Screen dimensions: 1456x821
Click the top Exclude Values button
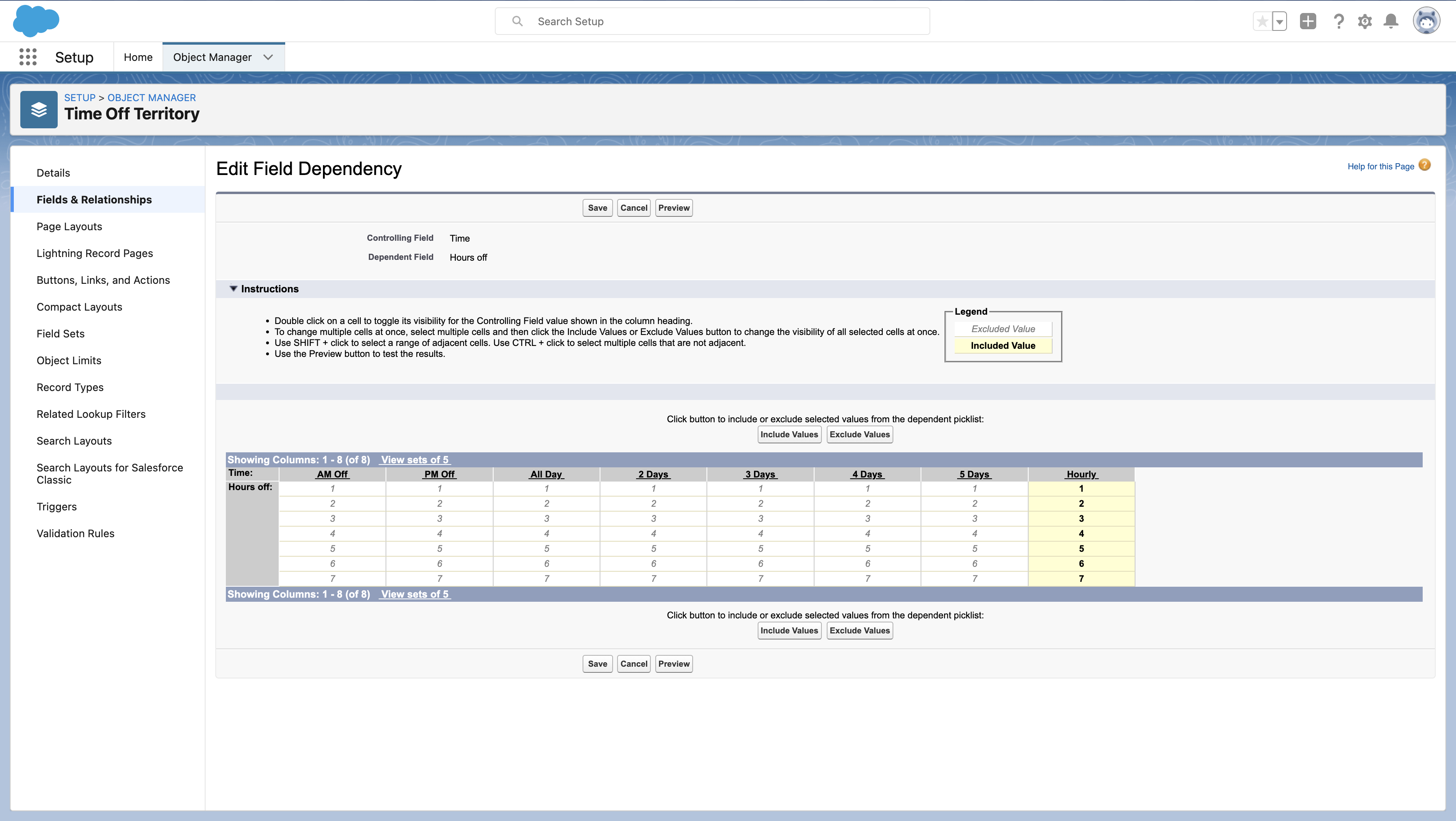pyautogui.click(x=859, y=434)
